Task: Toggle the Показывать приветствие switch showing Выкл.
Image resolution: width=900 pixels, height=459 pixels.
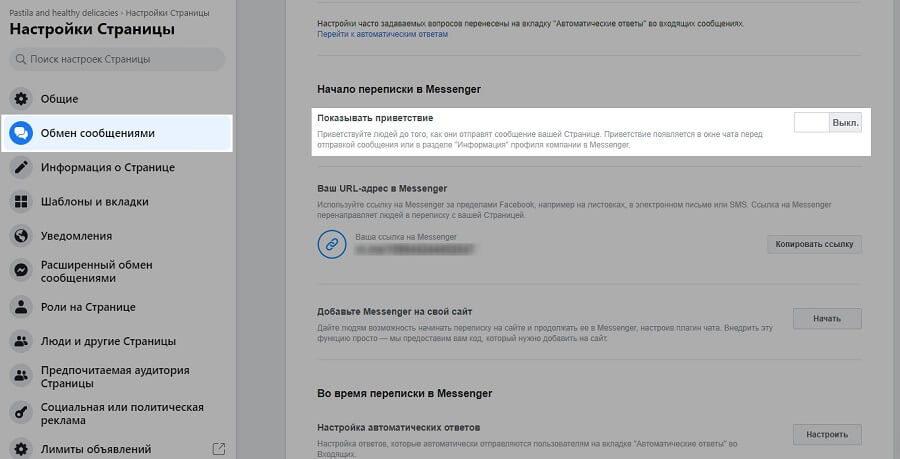Action: [x=828, y=123]
